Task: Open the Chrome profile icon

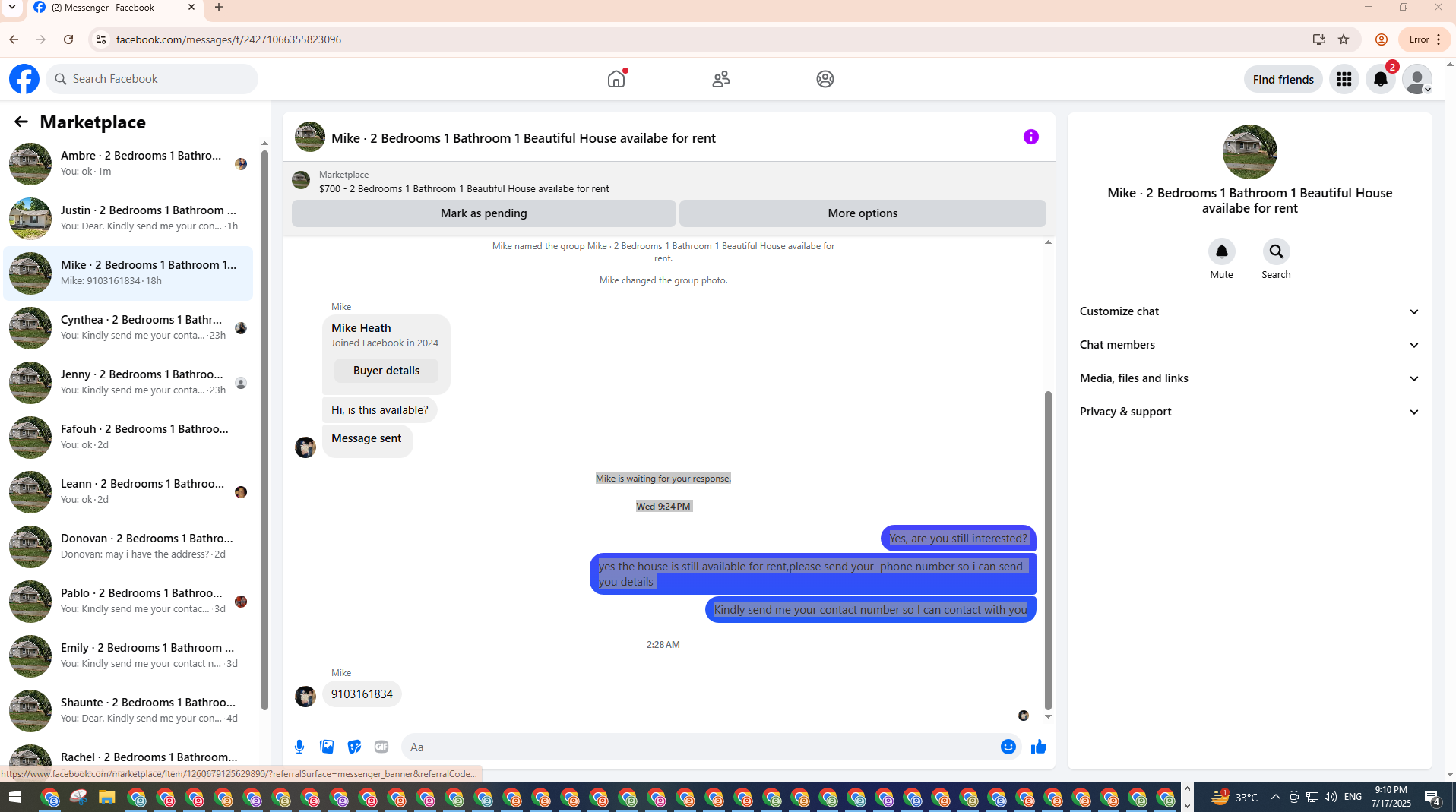Action: point(1382,39)
